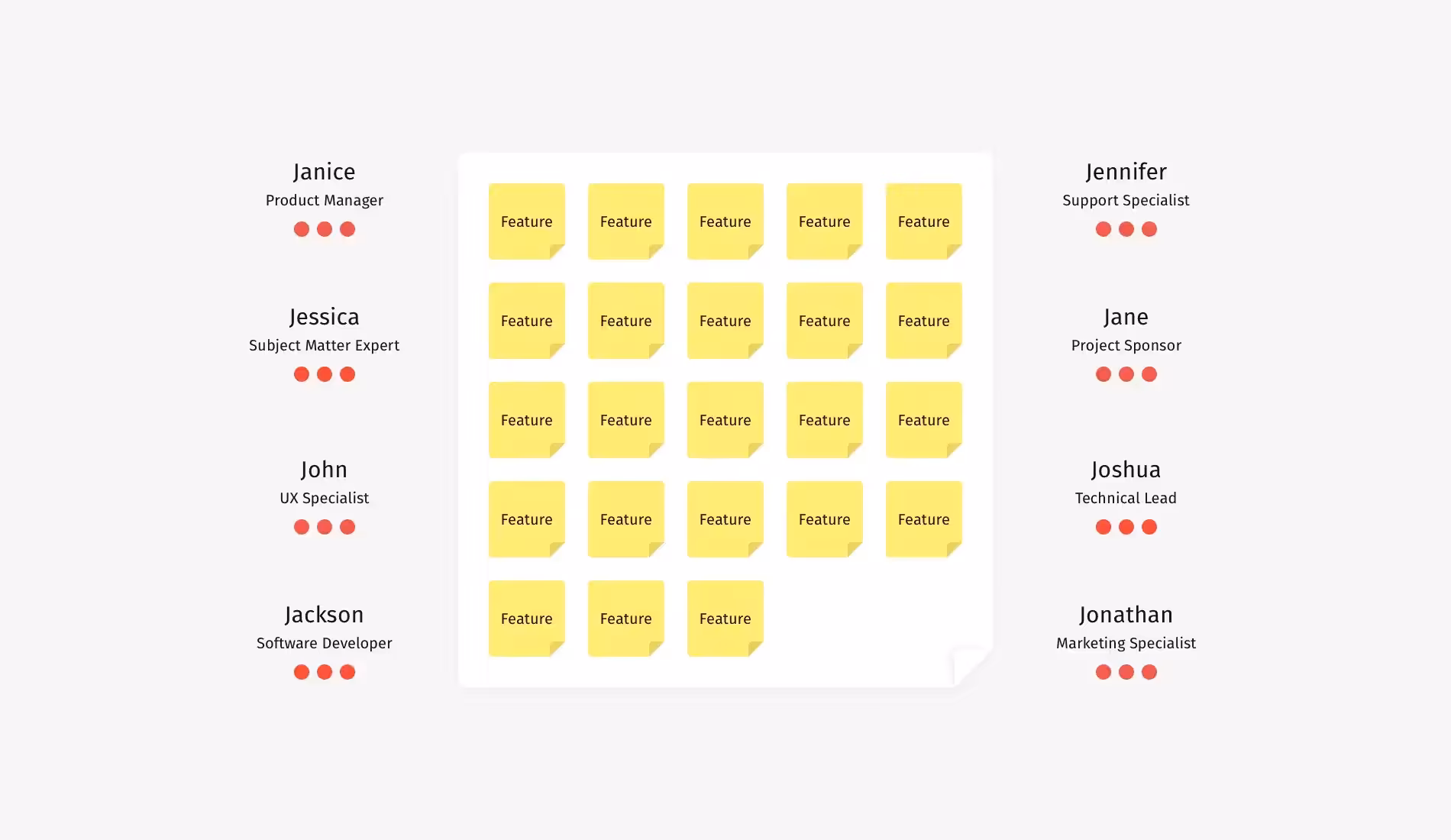The height and width of the screenshot is (840, 1451).
Task: Select the Jennifer name heading
Action: click(x=1126, y=172)
